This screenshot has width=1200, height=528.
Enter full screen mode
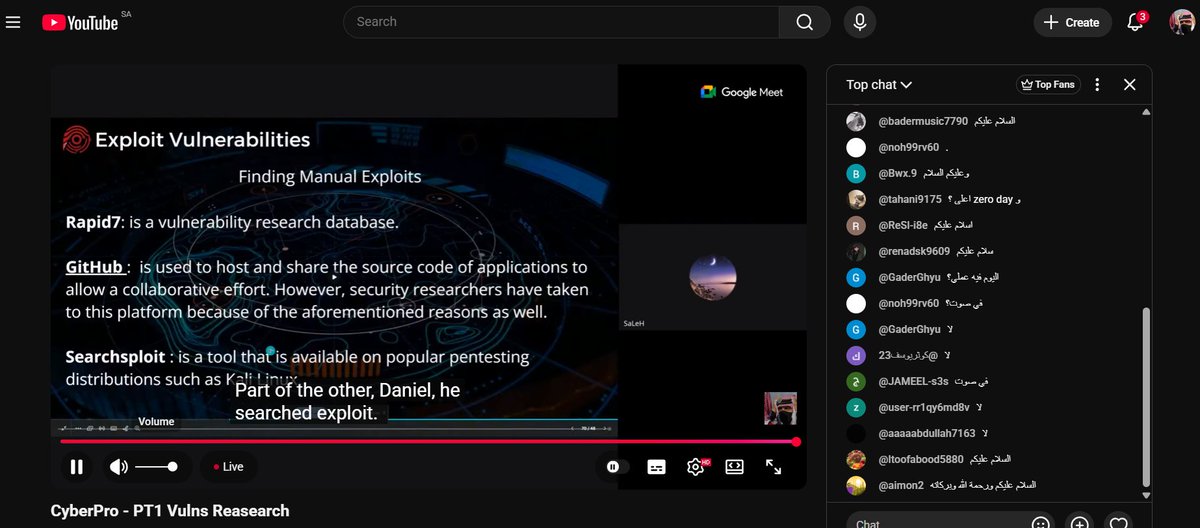tap(773, 466)
